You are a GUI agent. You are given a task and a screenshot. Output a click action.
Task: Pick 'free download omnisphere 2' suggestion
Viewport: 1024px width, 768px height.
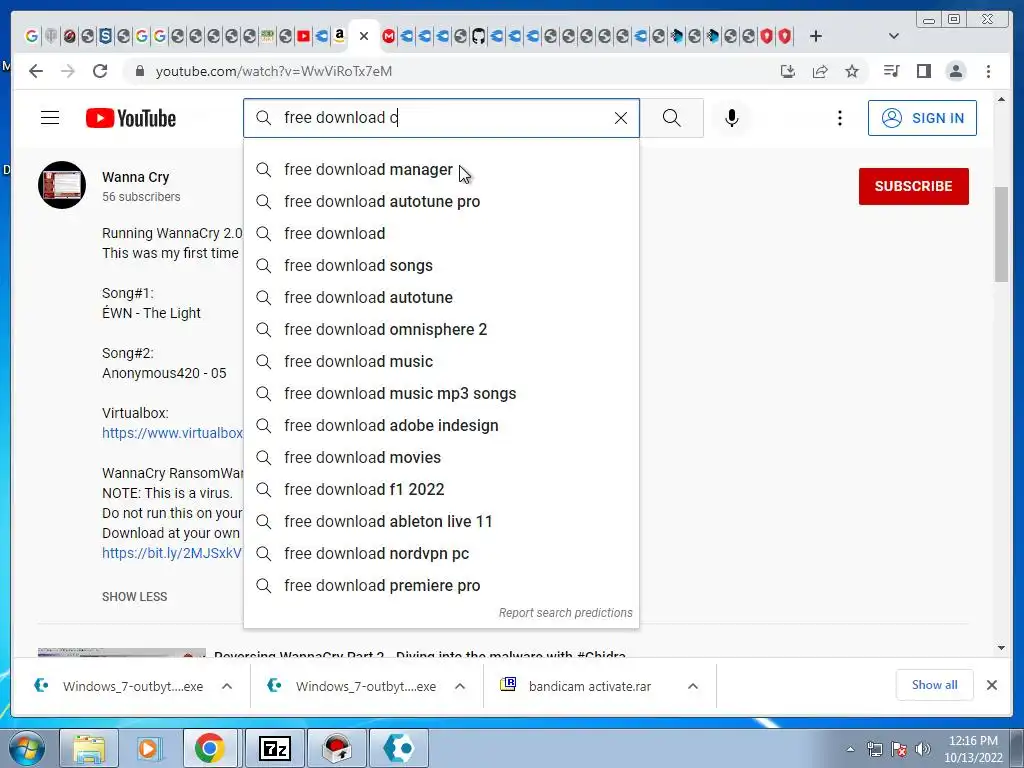tap(441, 330)
